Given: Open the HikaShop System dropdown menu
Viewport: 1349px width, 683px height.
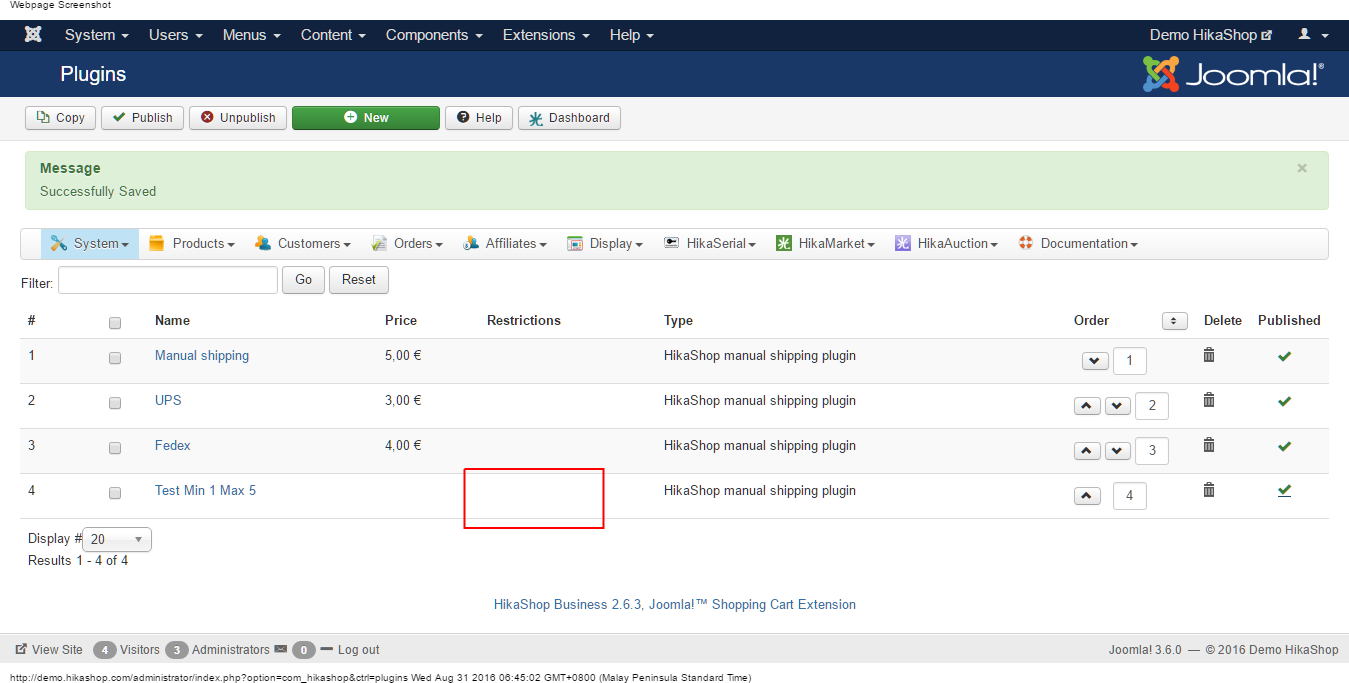Looking at the screenshot, I should [90, 243].
